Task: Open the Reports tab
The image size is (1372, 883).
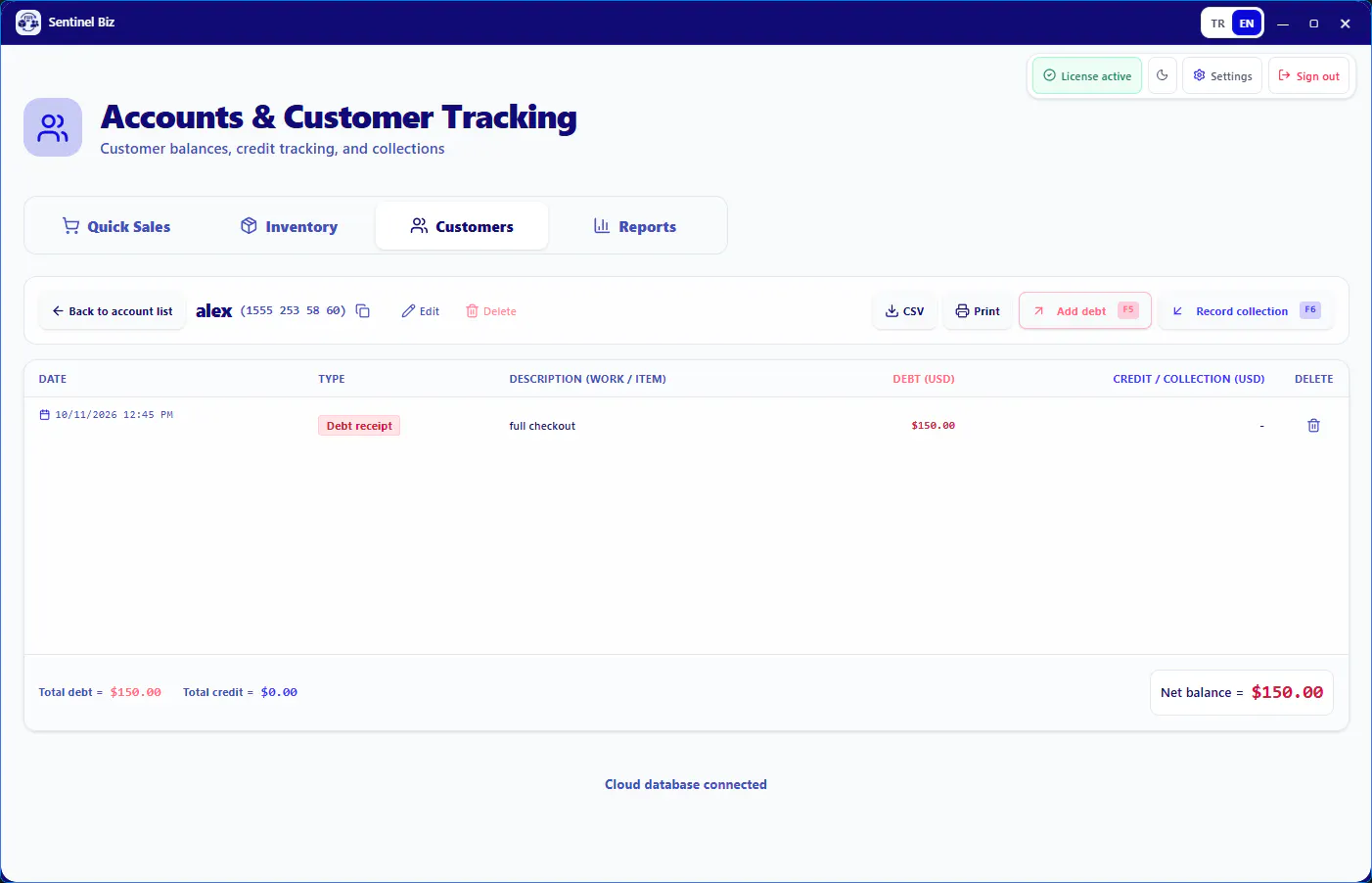Action: pyautogui.click(x=635, y=226)
